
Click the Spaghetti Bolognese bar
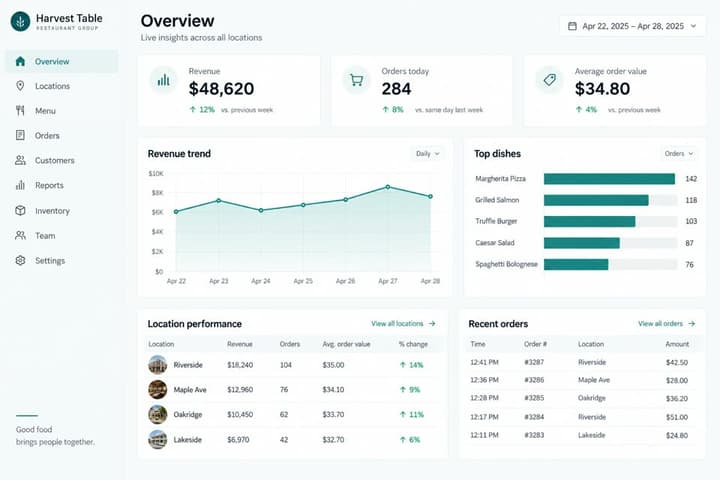pyautogui.click(x=576, y=264)
